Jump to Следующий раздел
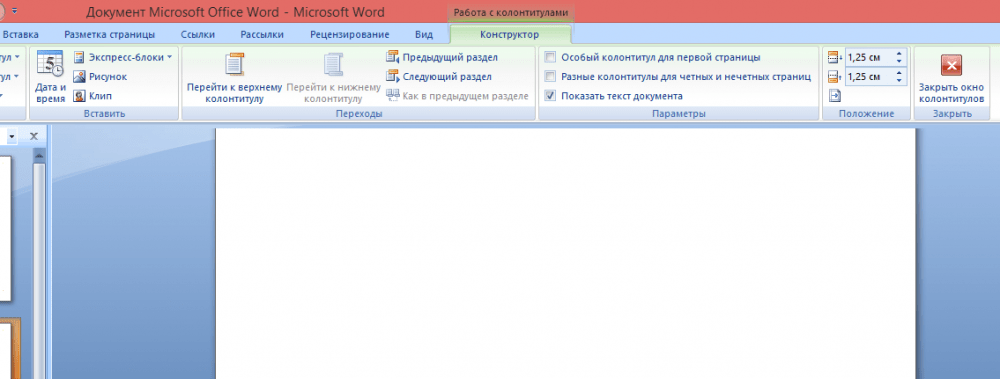1000x379 pixels. pos(439,77)
